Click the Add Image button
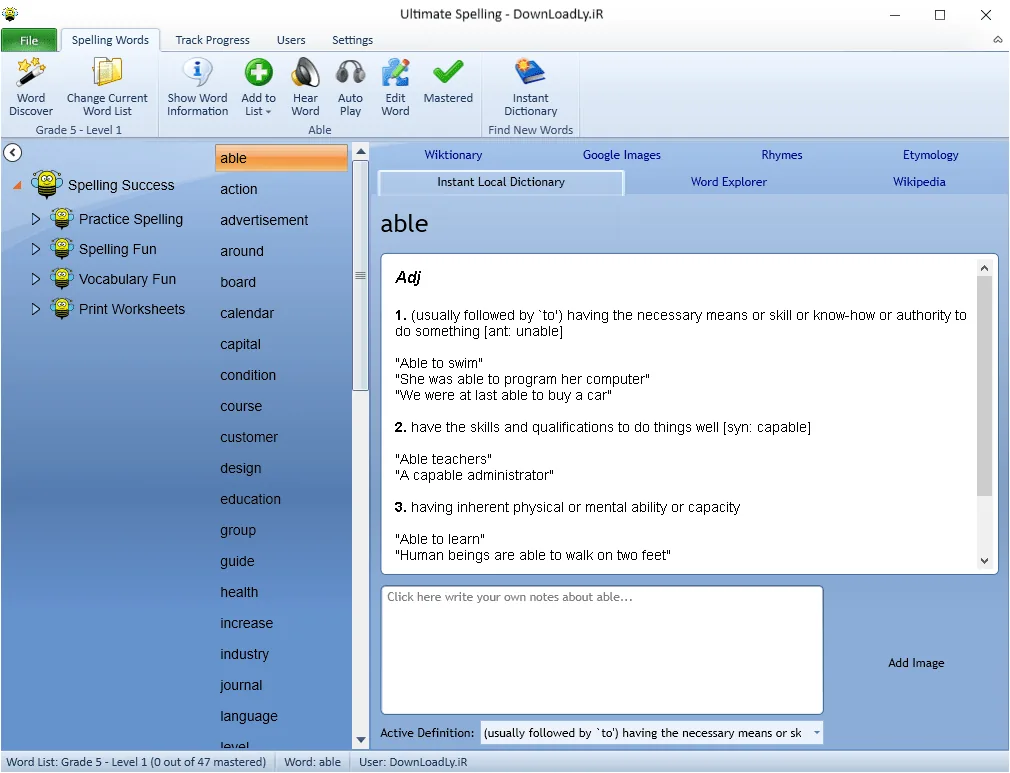This screenshot has height=773, width=1010. click(x=916, y=663)
